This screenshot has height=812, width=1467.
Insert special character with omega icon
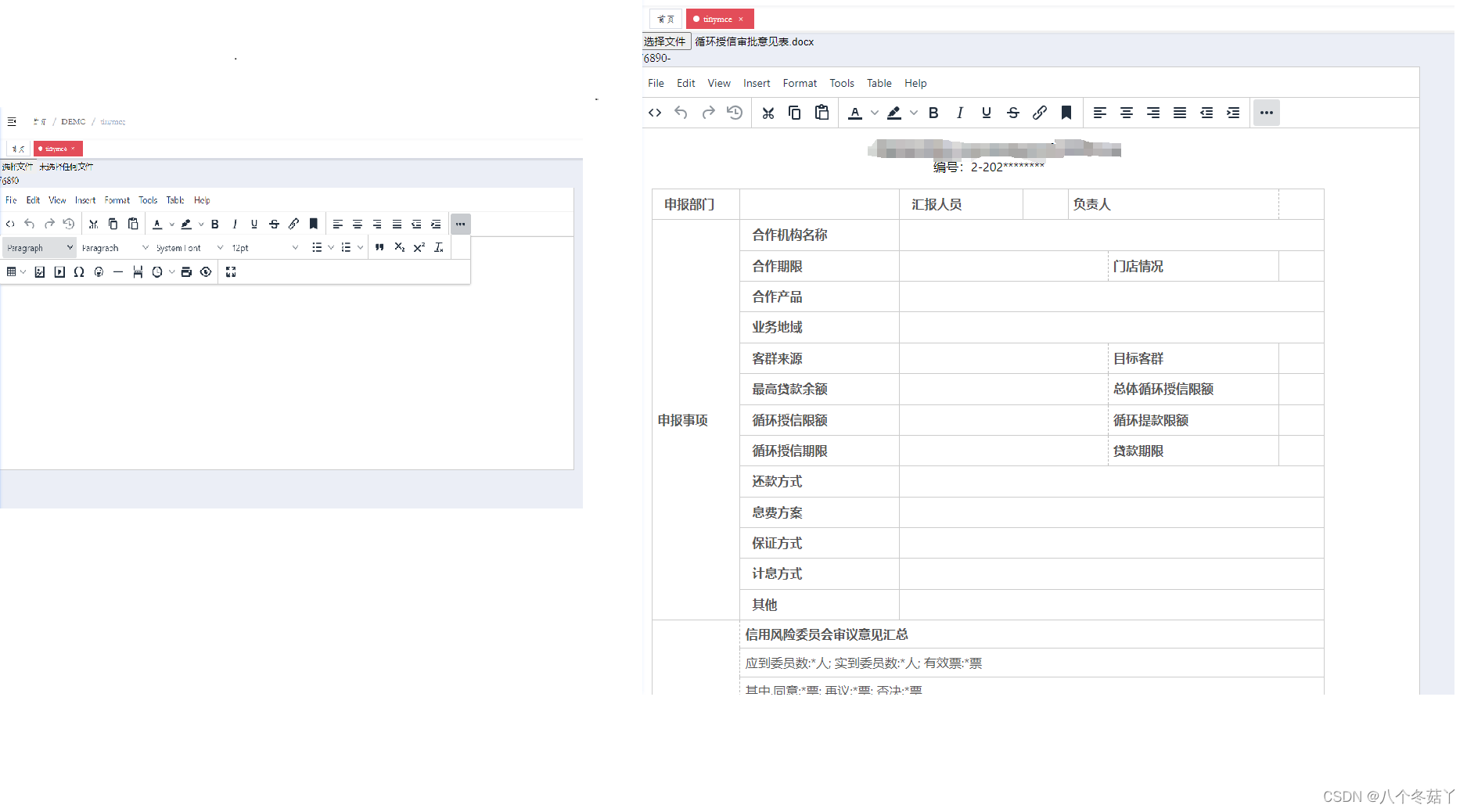79,272
